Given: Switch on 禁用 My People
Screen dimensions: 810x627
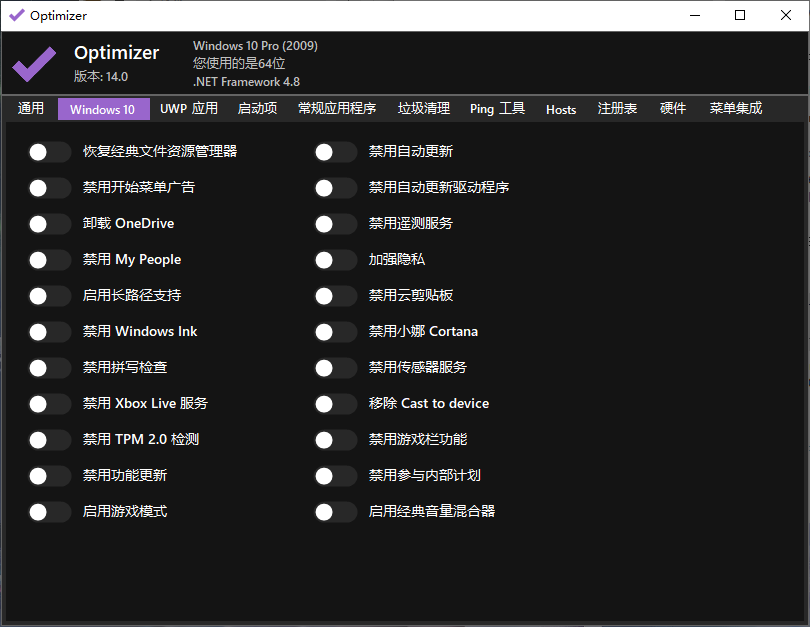Looking at the screenshot, I should coord(50,260).
